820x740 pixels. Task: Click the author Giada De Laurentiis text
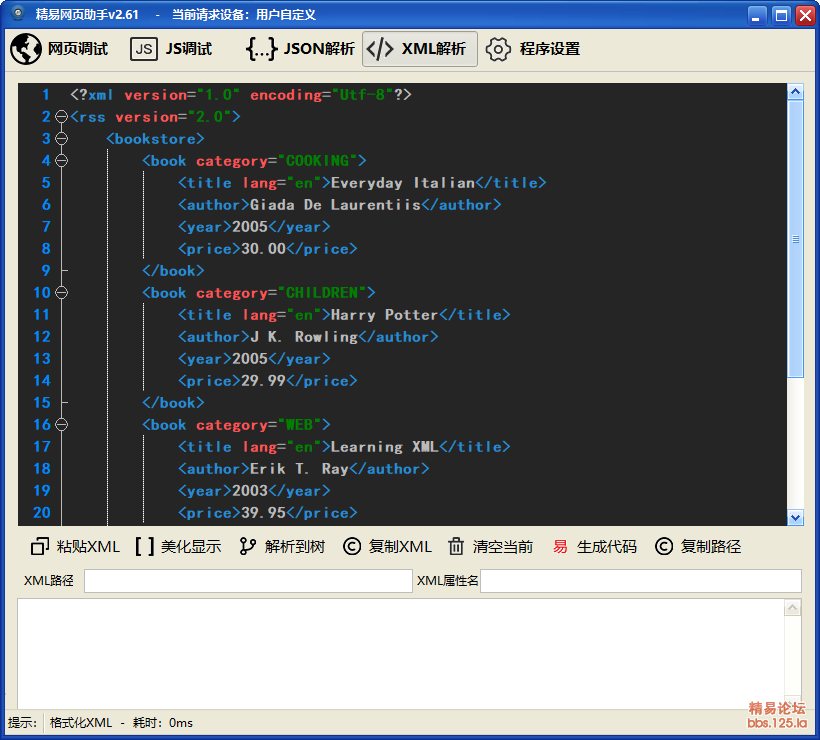[x=335, y=205]
